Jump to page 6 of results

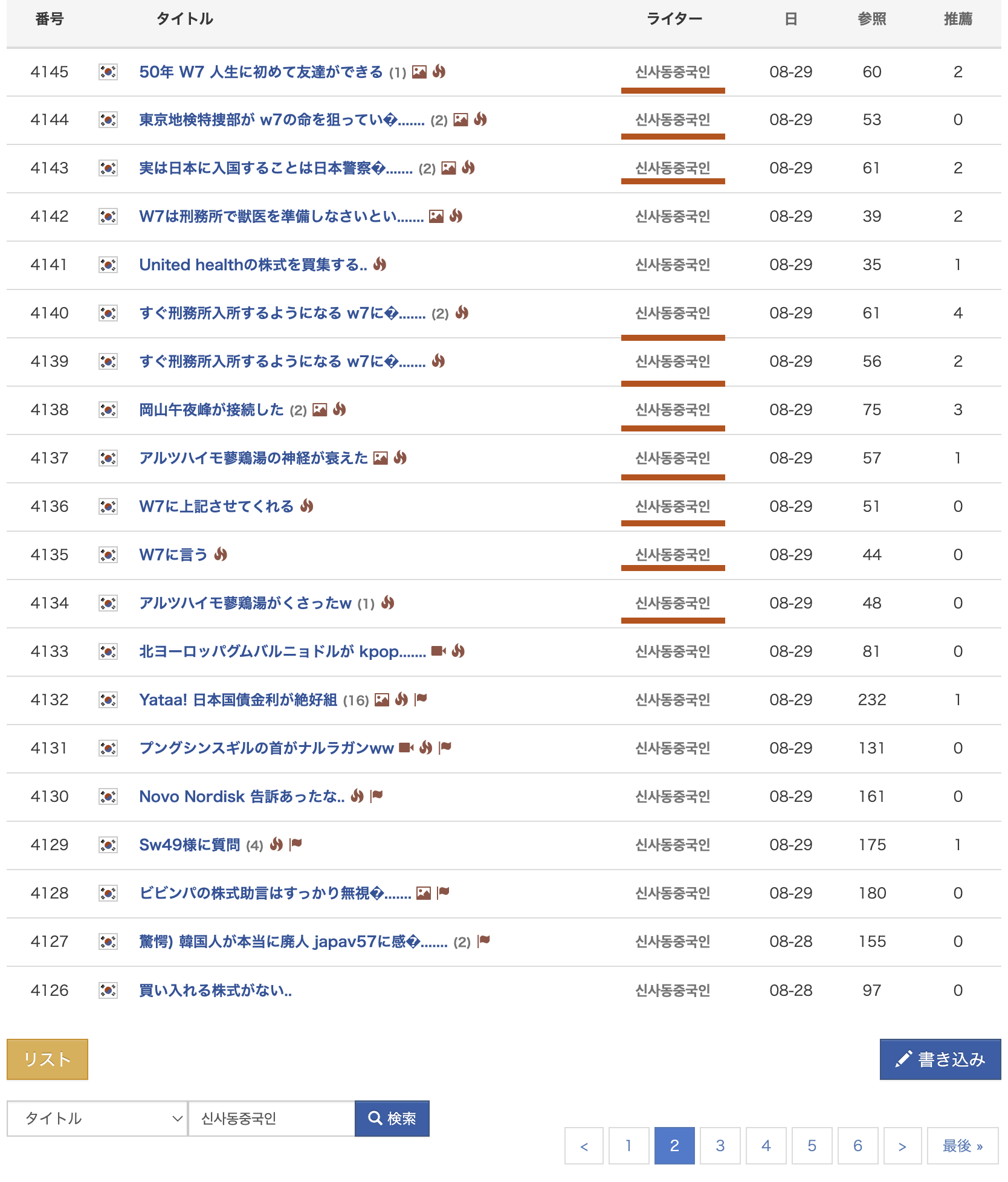tap(857, 1145)
